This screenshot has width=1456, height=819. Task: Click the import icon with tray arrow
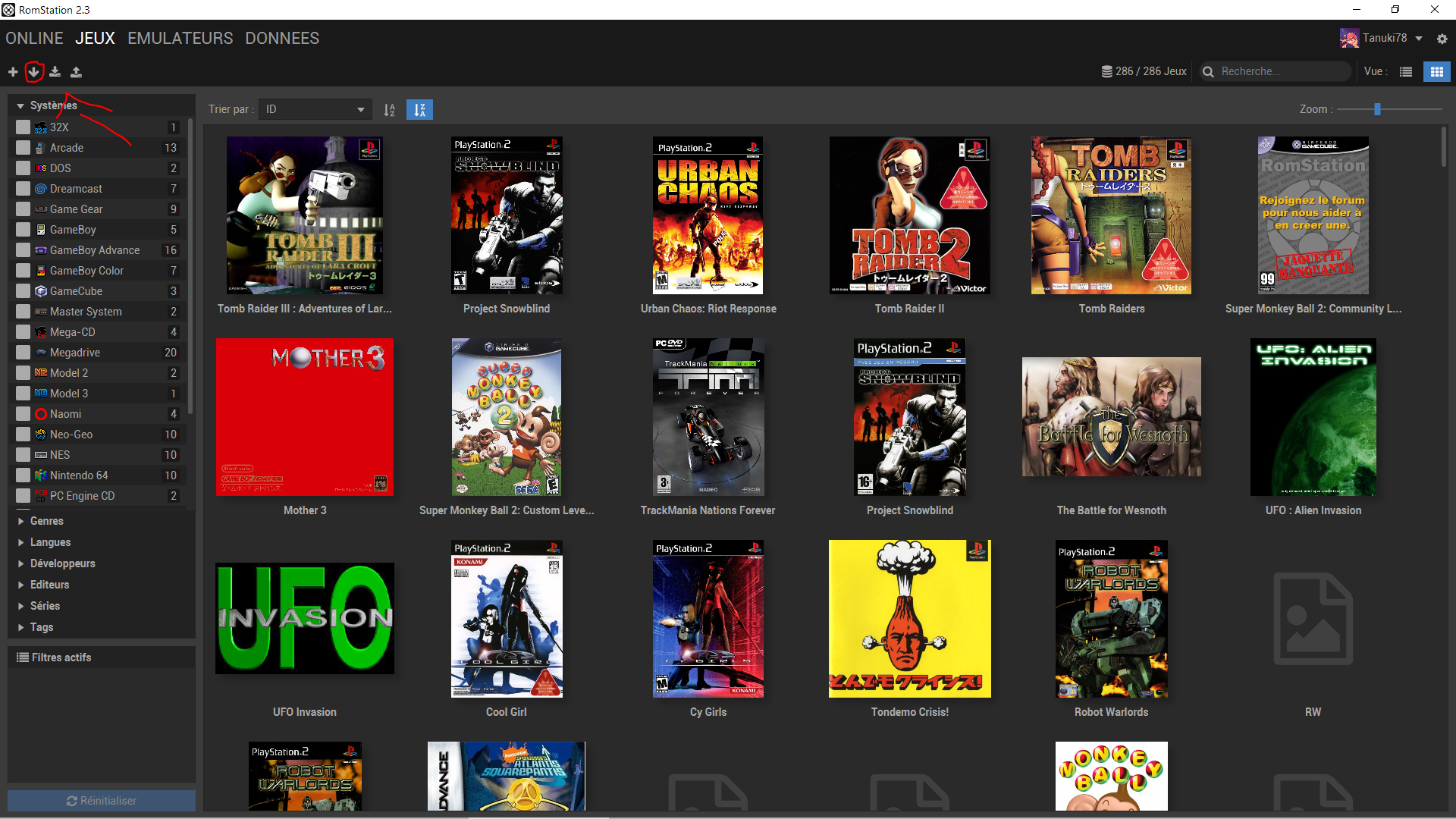click(55, 72)
